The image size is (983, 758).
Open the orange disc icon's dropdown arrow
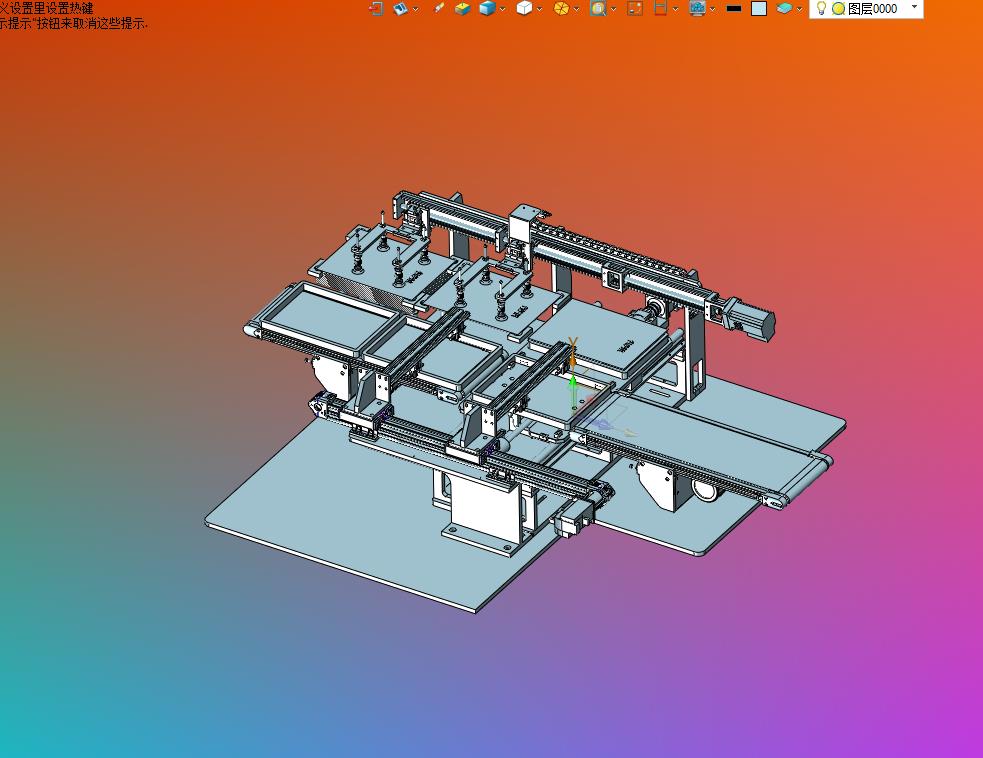(x=576, y=9)
